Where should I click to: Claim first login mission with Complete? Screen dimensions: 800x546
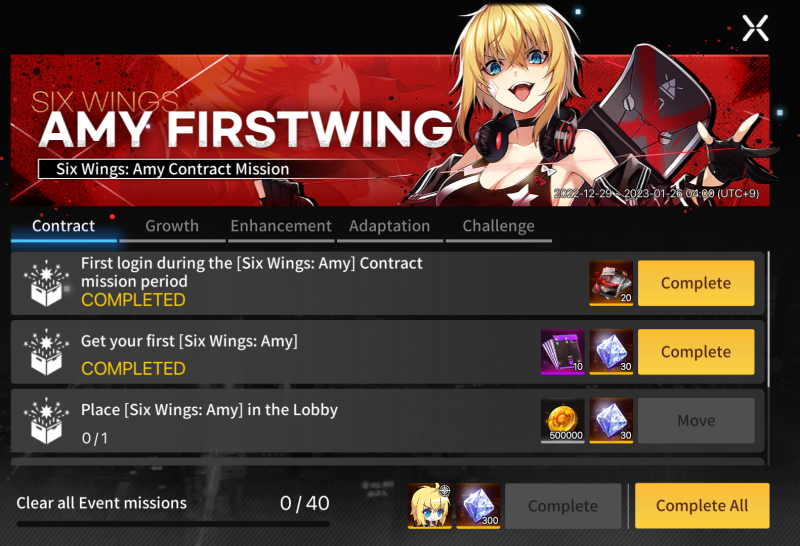click(696, 283)
